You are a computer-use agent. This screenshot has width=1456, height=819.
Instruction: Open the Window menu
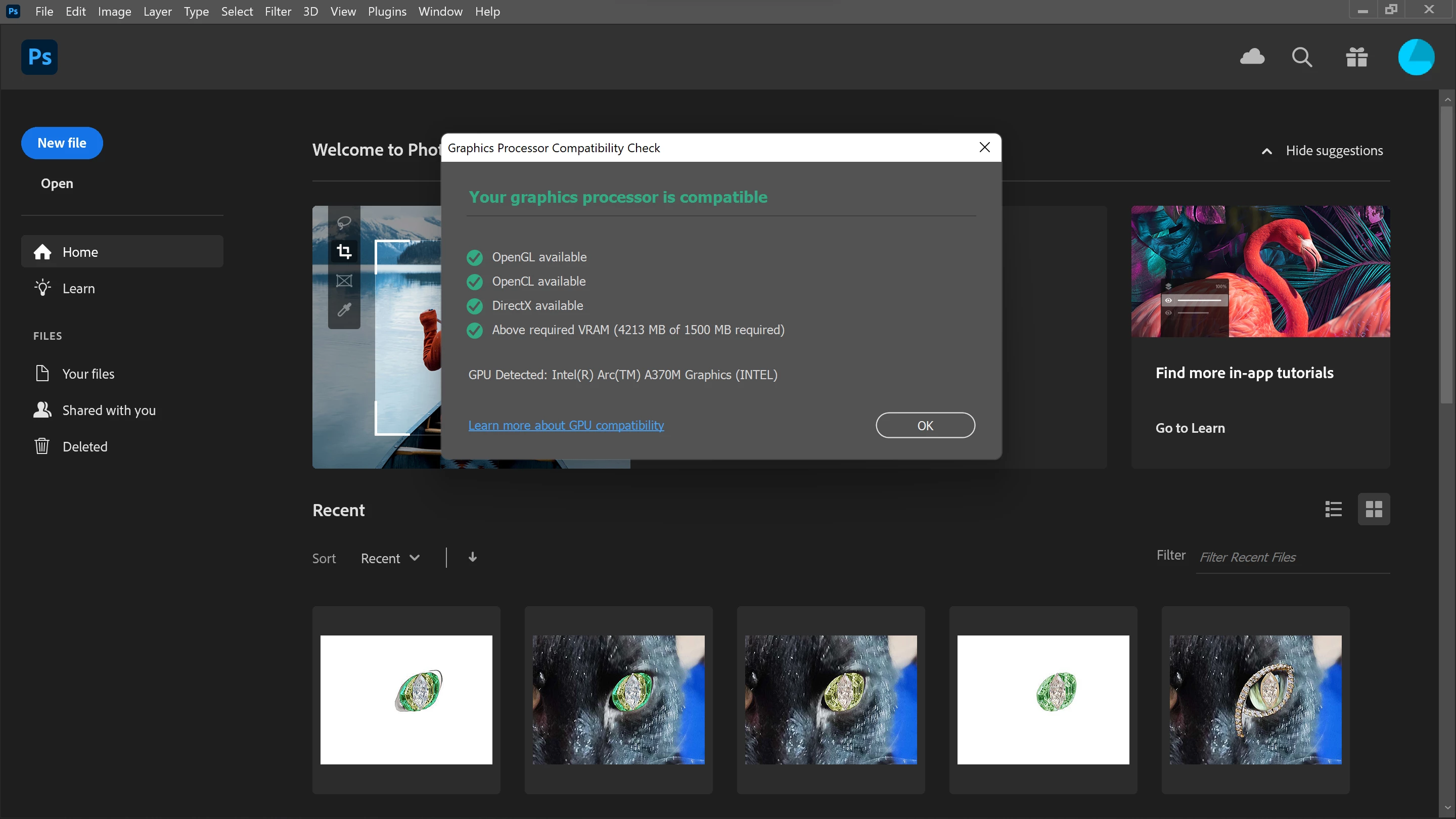click(440, 11)
